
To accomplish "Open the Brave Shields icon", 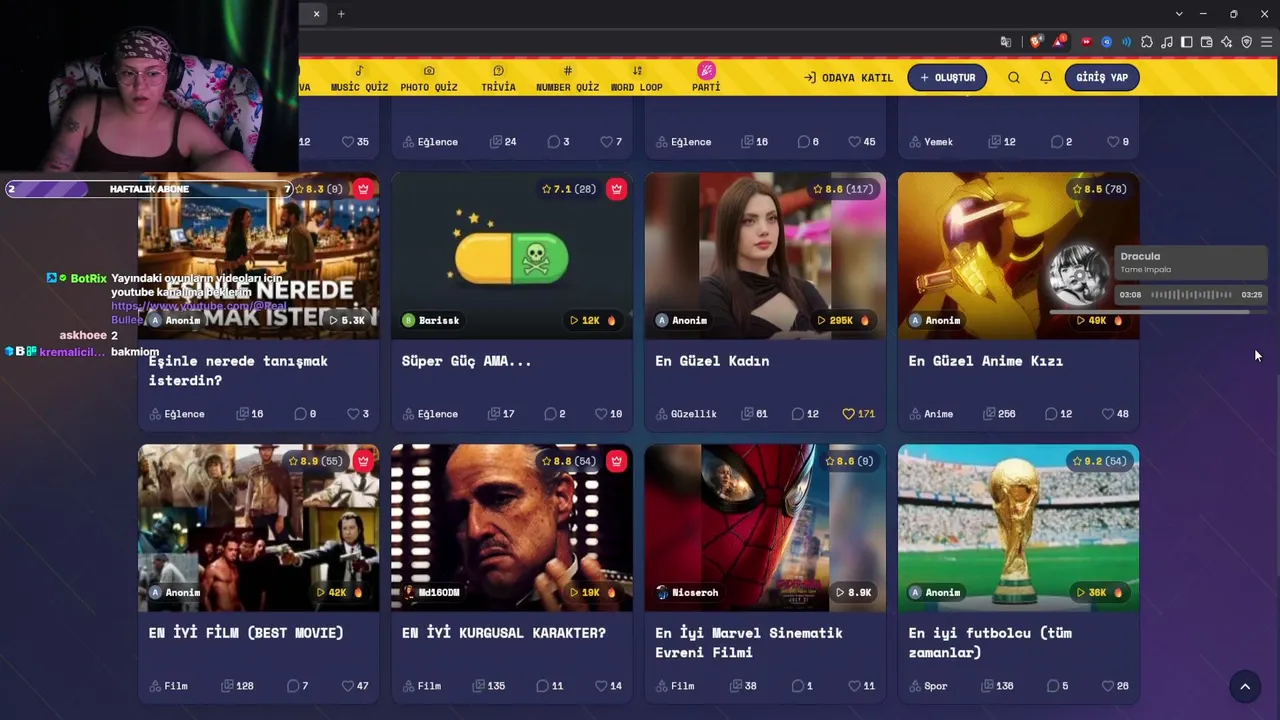I will coord(1036,42).
